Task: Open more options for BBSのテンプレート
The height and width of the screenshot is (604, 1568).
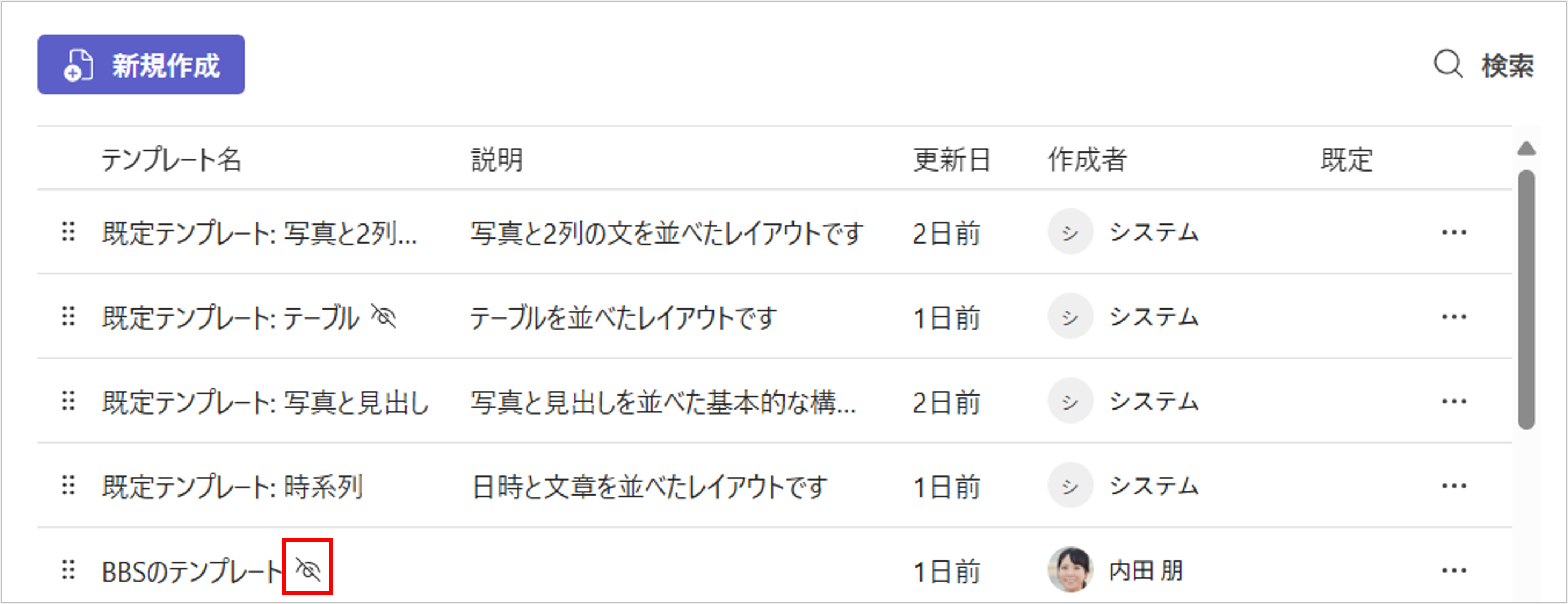Action: coord(1453,570)
